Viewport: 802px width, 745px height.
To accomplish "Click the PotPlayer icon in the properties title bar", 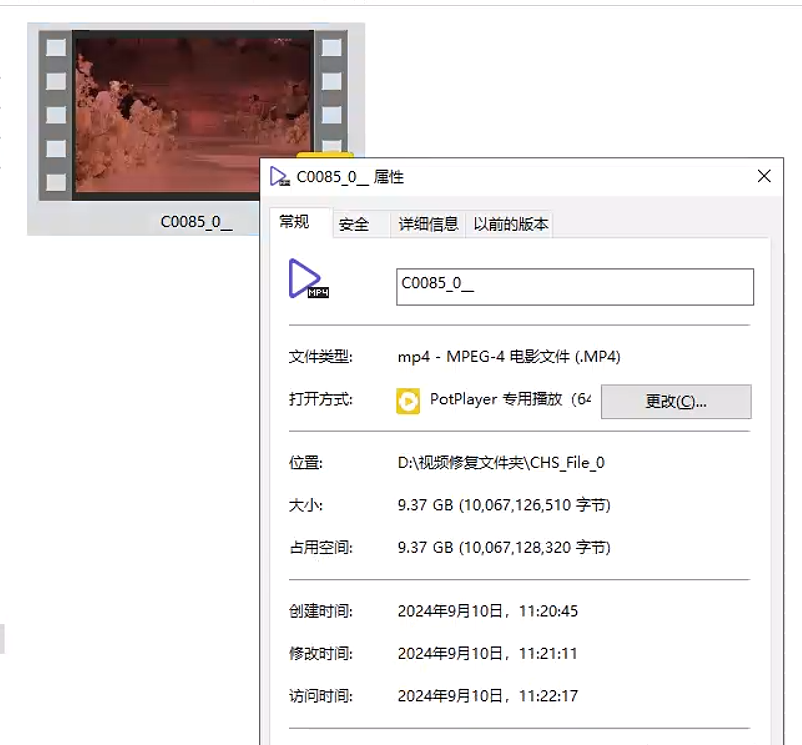I will (280, 177).
